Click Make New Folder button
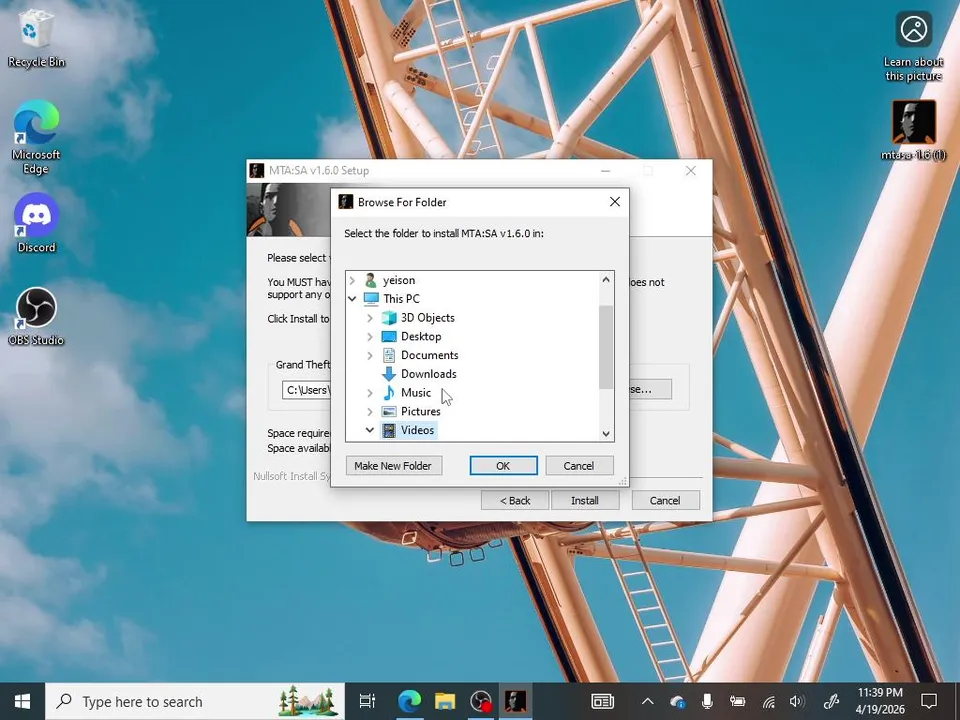This screenshot has width=960, height=720. coord(393,466)
